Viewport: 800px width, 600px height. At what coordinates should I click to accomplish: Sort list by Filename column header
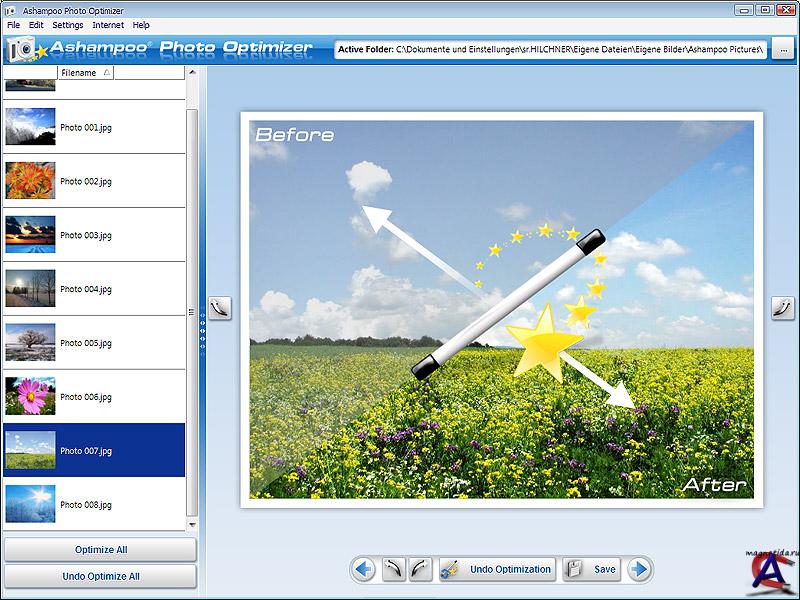85,73
